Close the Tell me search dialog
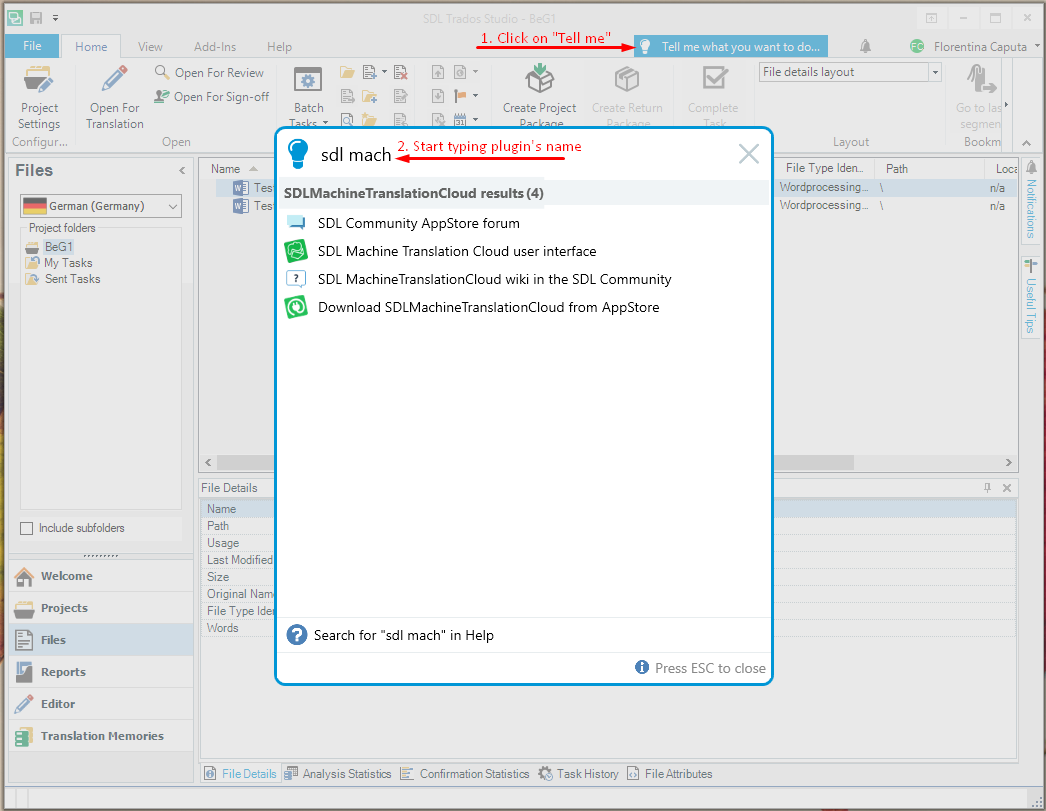The height and width of the screenshot is (811, 1046). [748, 154]
